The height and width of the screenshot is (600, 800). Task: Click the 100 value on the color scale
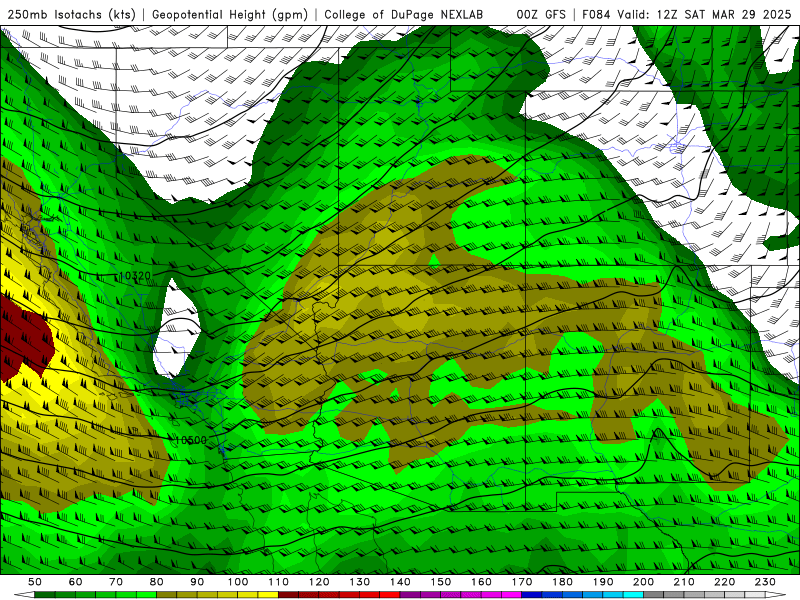click(x=238, y=582)
